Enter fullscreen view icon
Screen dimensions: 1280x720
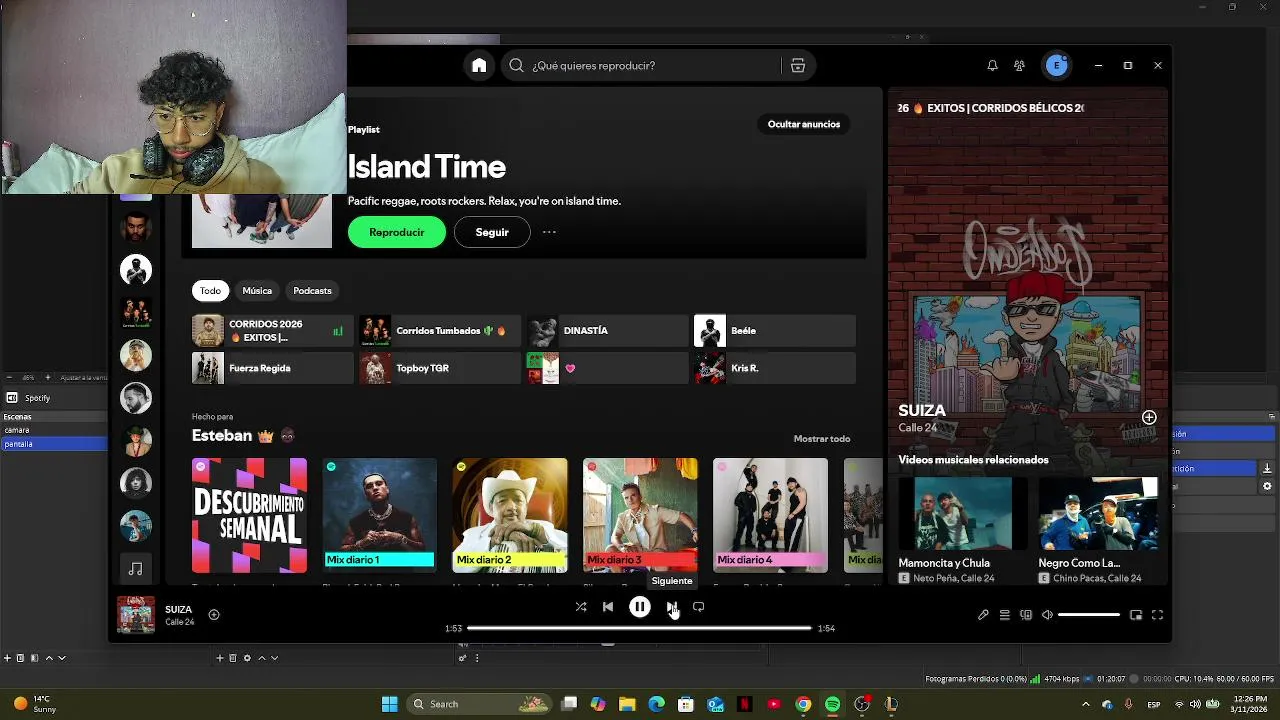click(x=1157, y=615)
